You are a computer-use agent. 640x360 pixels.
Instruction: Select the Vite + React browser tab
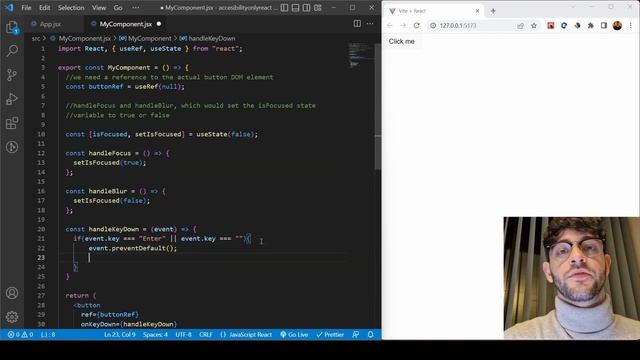pos(434,11)
